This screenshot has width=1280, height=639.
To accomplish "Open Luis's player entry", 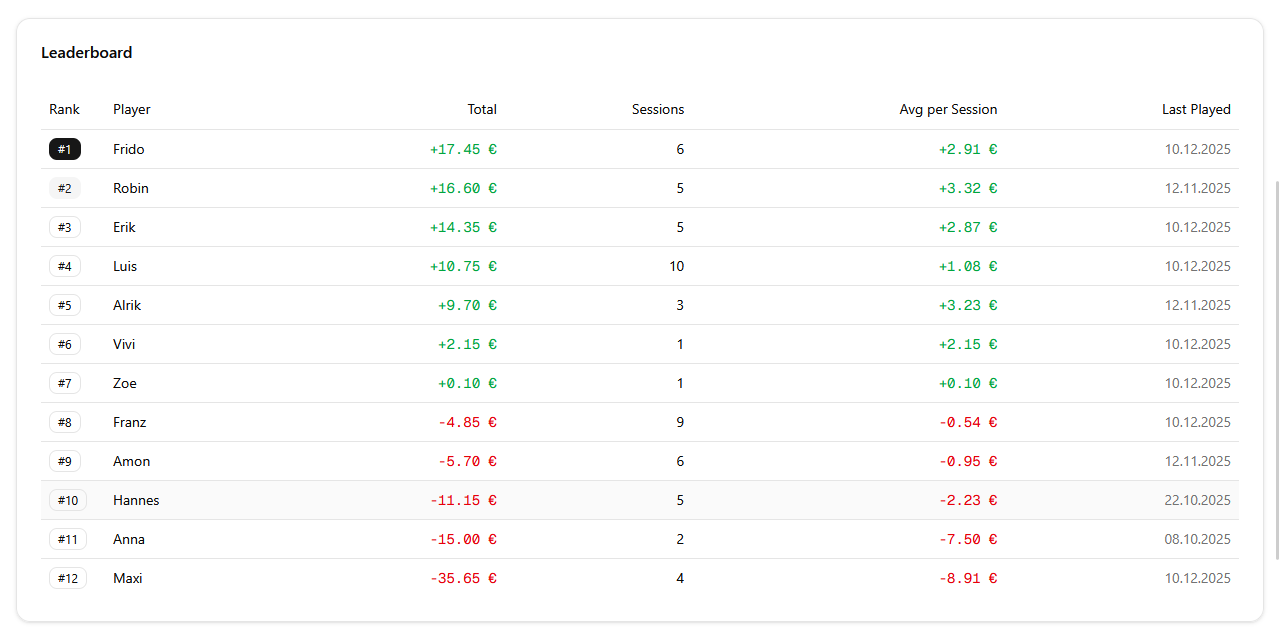I will click(124, 266).
